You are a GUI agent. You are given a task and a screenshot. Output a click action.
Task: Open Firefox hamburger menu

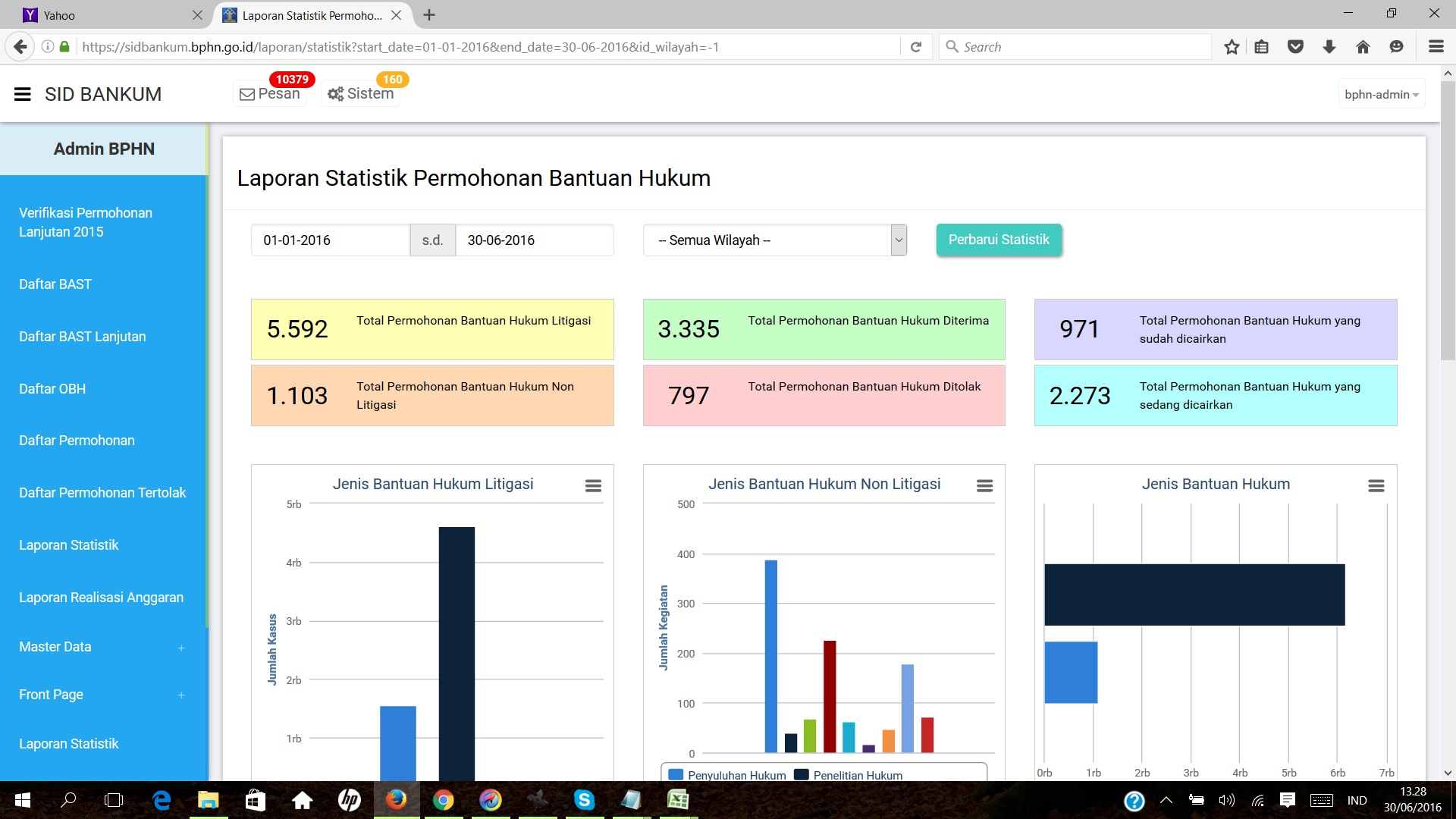click(x=1436, y=47)
